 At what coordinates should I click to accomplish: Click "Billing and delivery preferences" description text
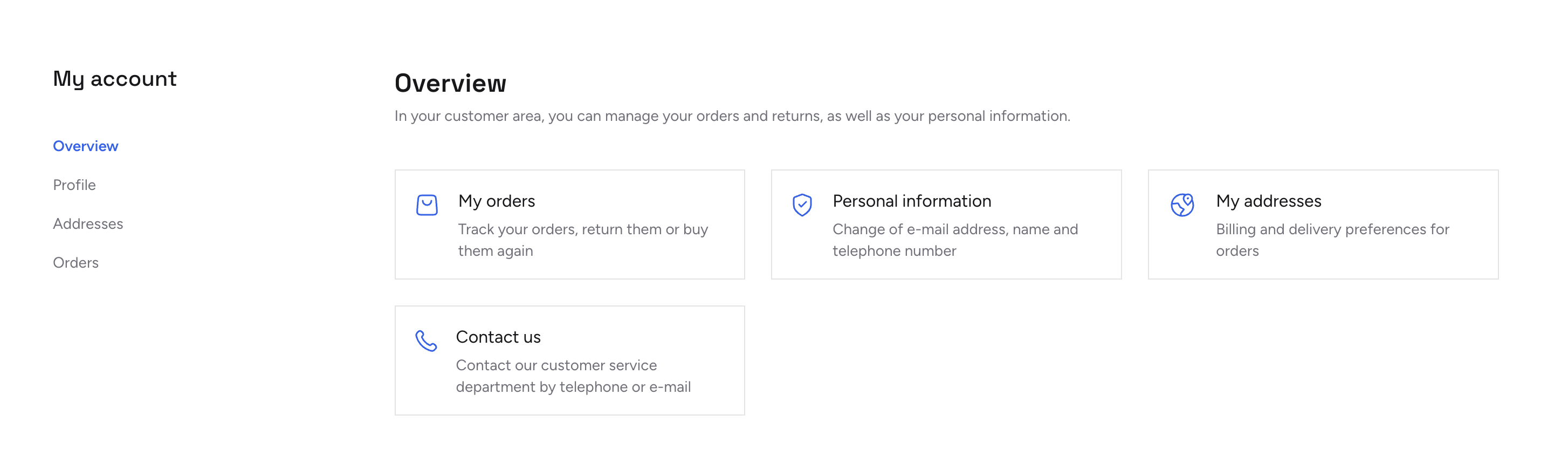[x=1332, y=230]
